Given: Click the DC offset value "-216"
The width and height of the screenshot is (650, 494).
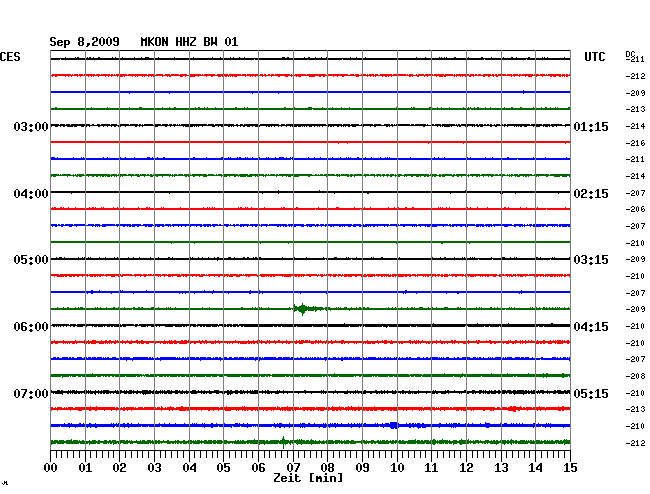Looking at the screenshot, I should (x=635, y=143).
